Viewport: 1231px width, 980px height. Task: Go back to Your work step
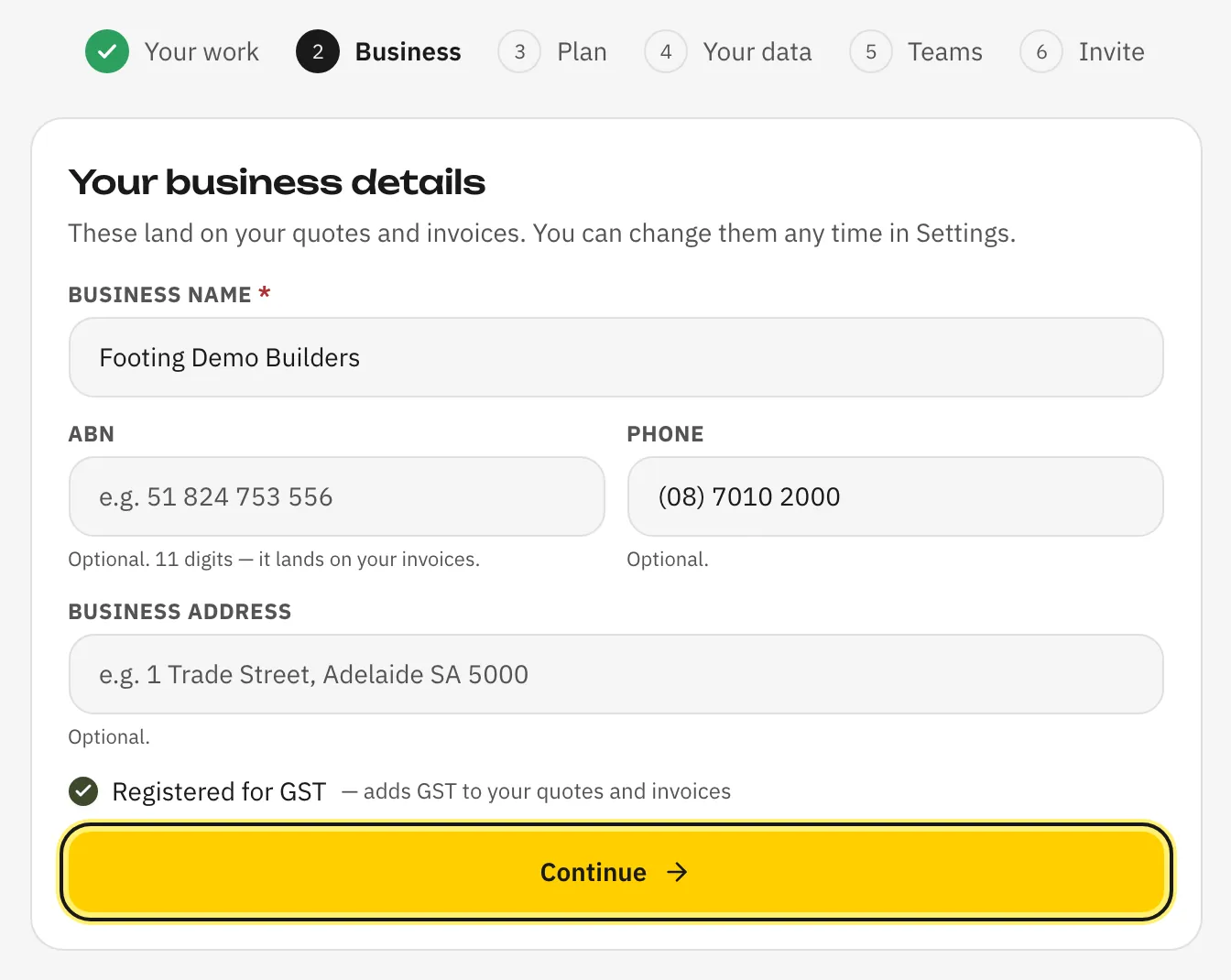pos(202,52)
